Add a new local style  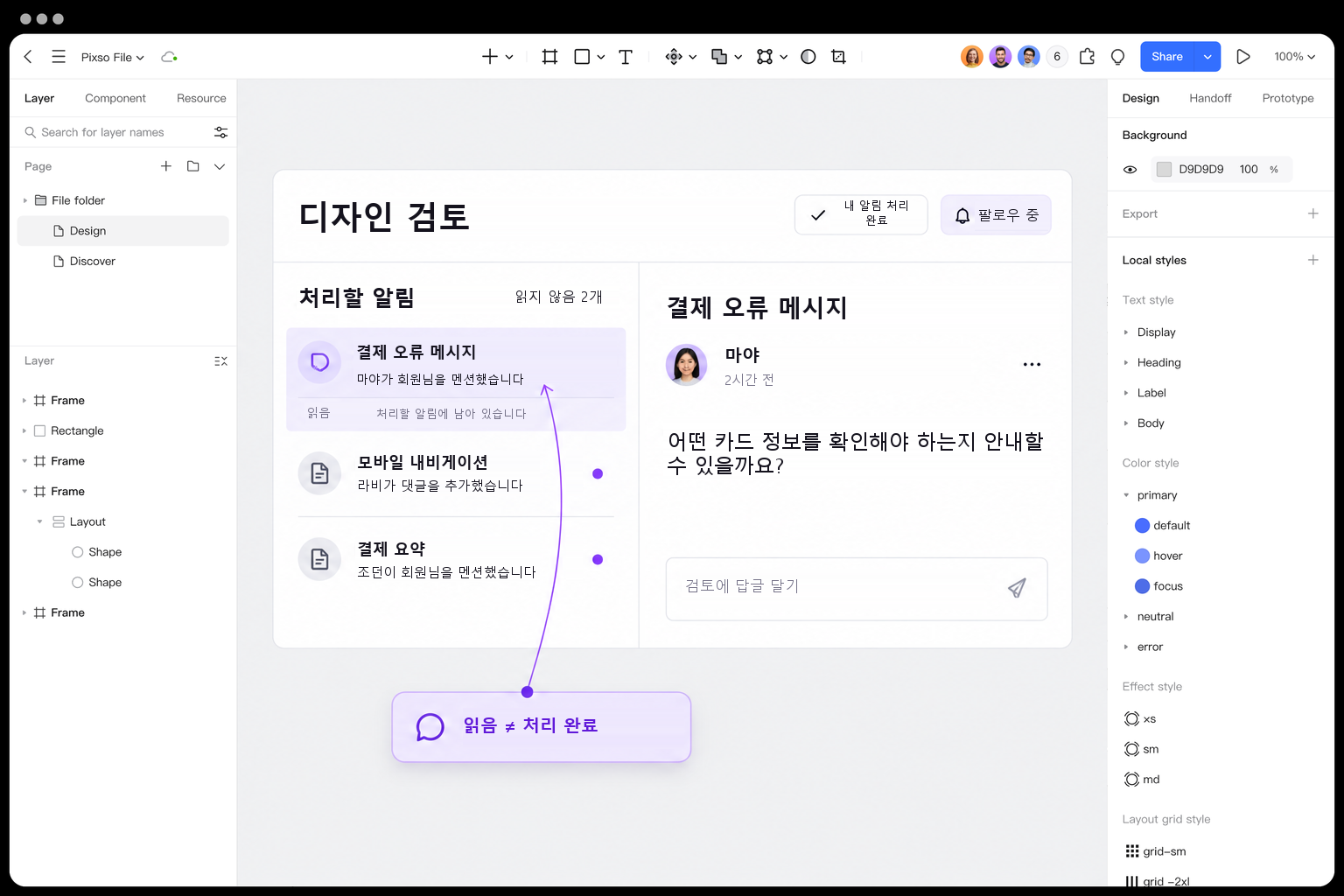coord(1312,260)
